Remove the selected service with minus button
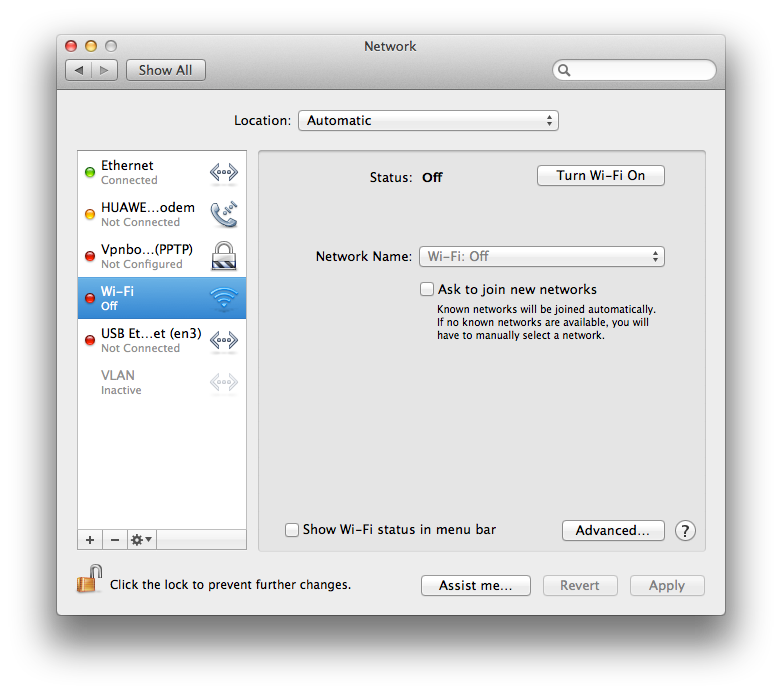The width and height of the screenshot is (782, 694). click(115, 540)
